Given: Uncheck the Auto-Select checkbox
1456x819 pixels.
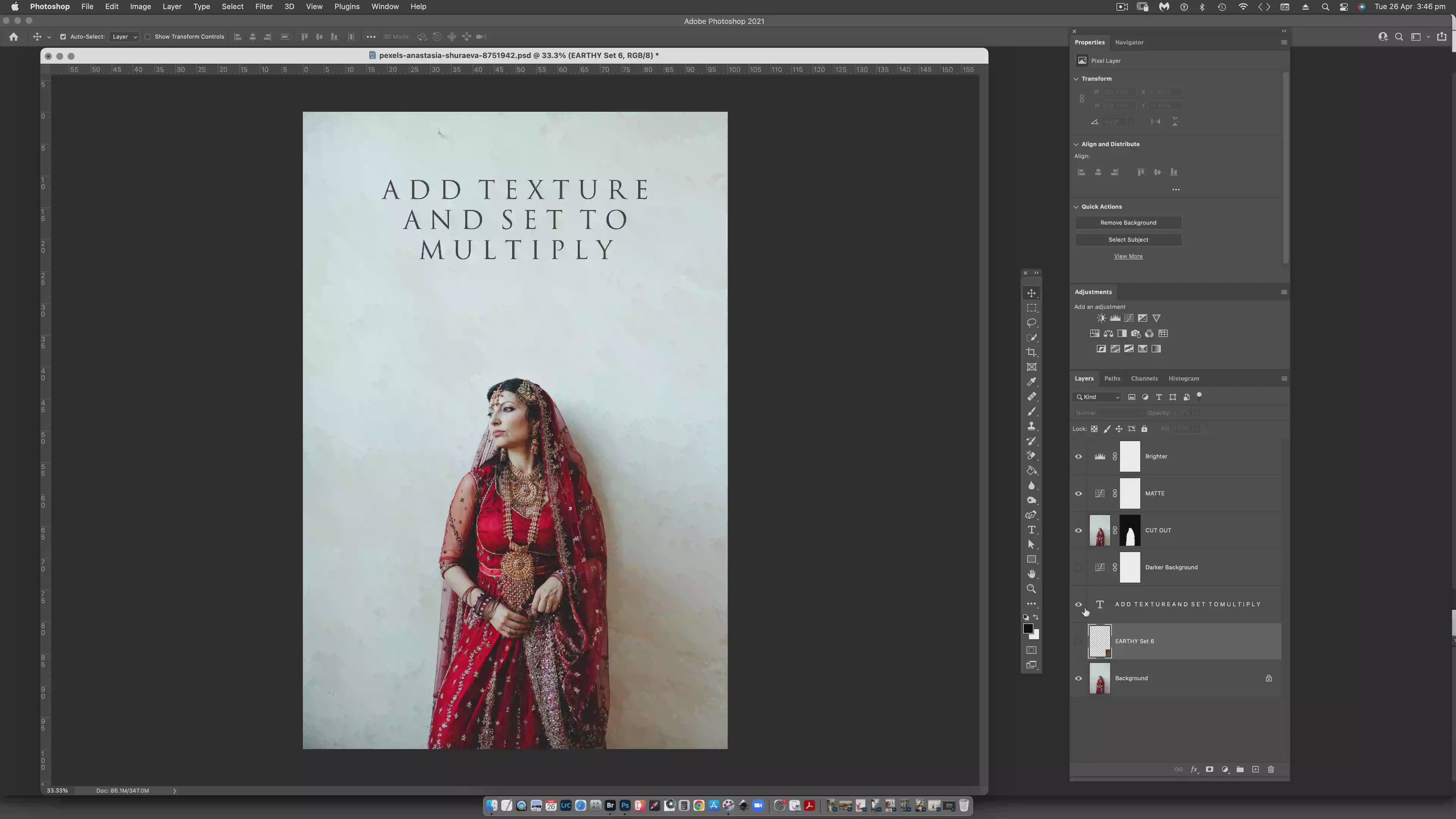Looking at the screenshot, I should (63, 37).
